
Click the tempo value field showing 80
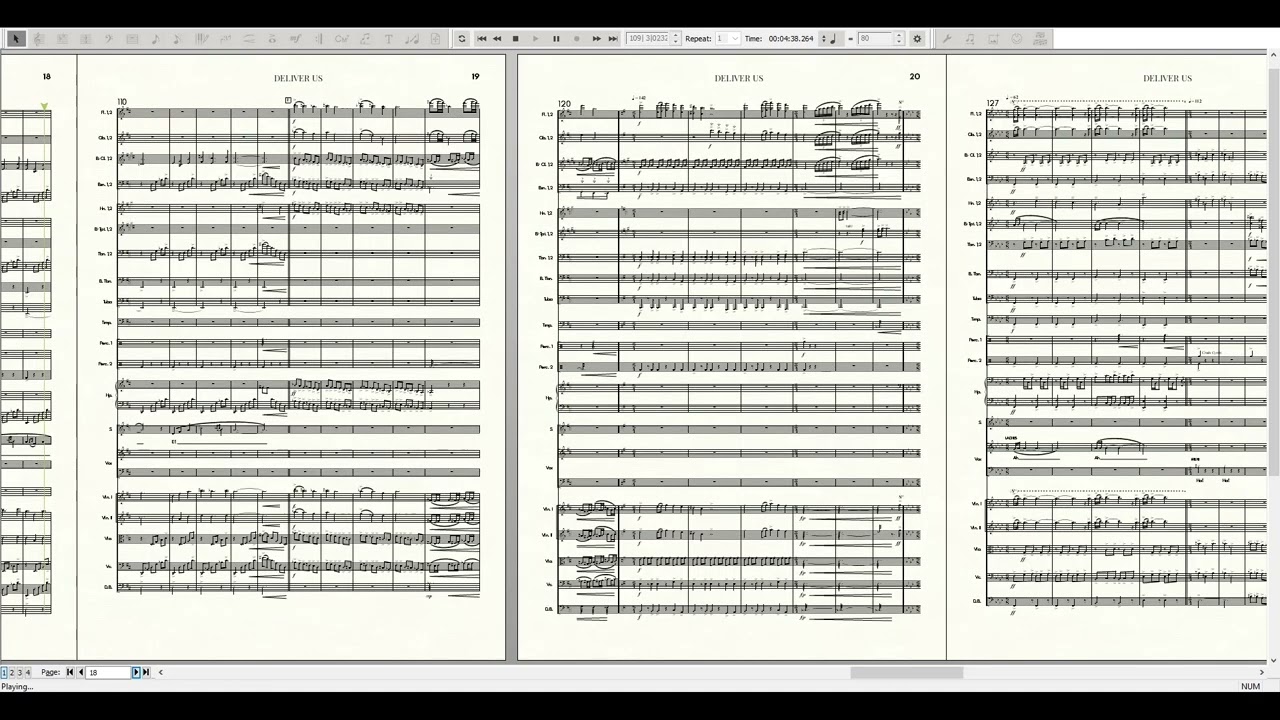point(875,39)
